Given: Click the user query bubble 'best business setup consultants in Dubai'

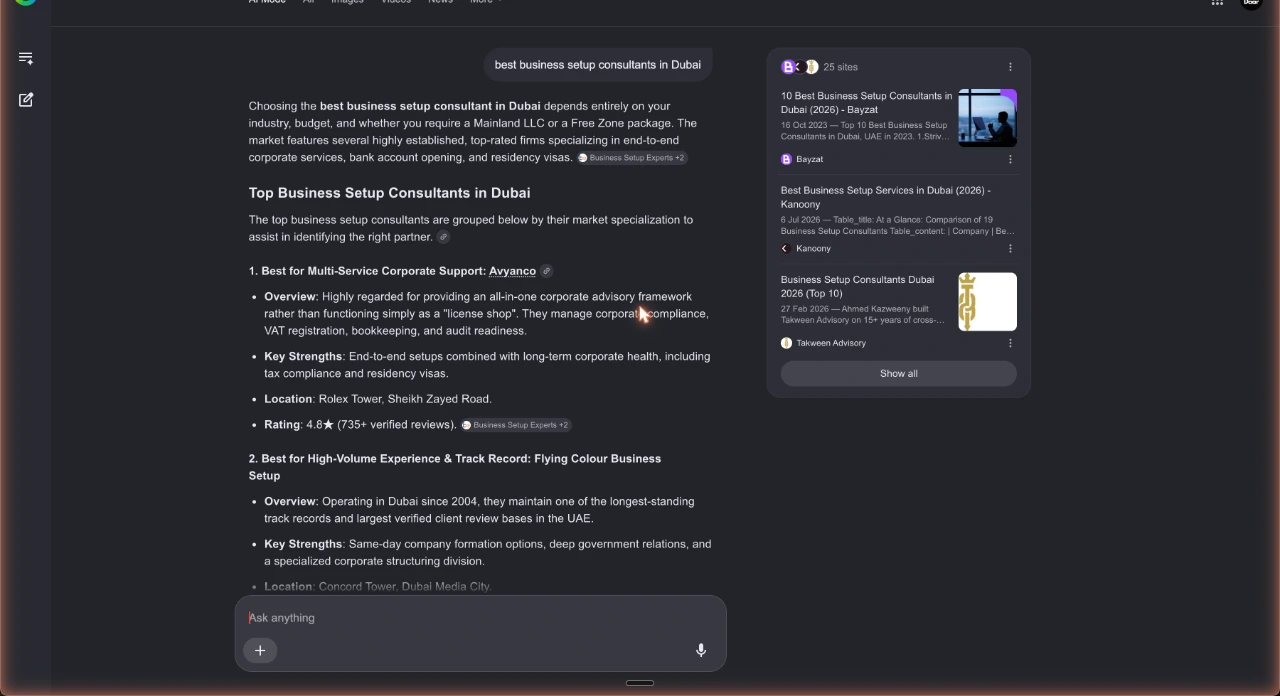Looking at the screenshot, I should pos(598,65).
